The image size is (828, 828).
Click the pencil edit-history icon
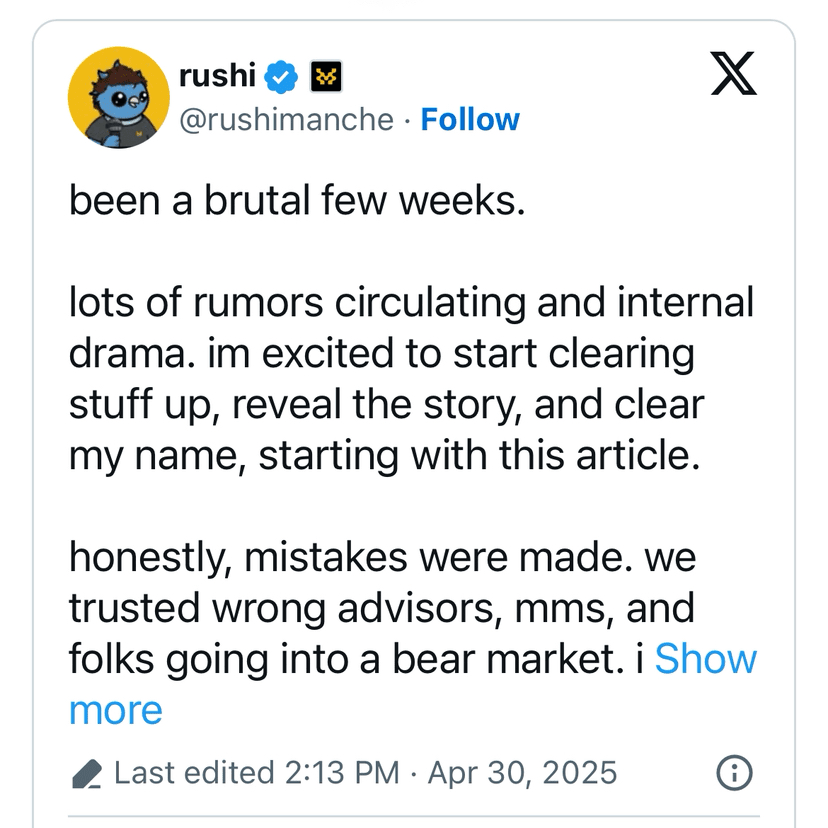(89, 773)
